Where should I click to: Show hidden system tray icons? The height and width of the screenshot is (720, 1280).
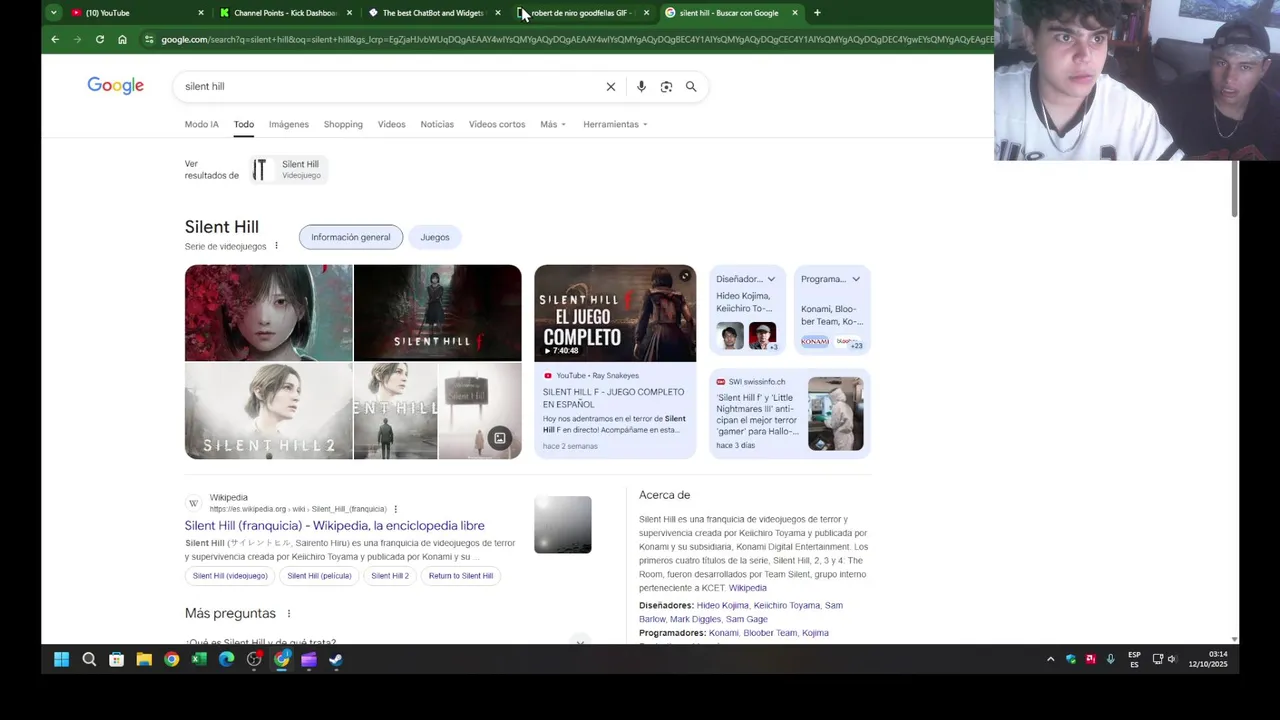tap(1050, 659)
